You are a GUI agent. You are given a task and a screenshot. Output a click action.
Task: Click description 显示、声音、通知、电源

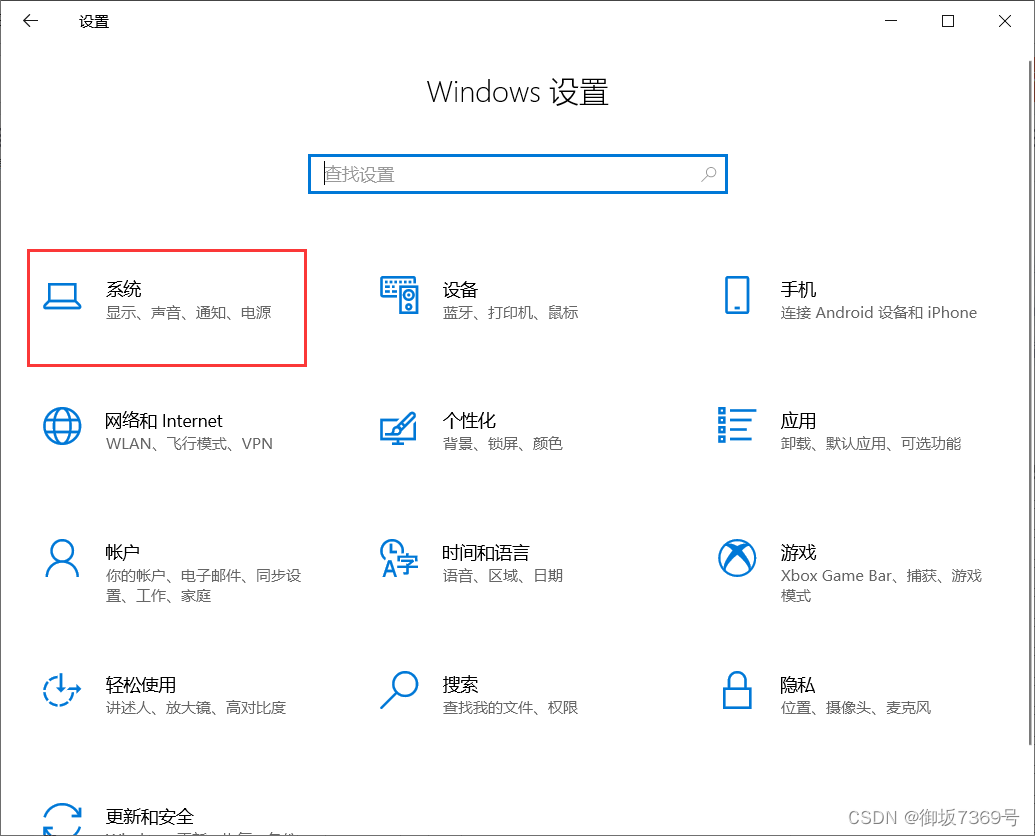tap(189, 313)
